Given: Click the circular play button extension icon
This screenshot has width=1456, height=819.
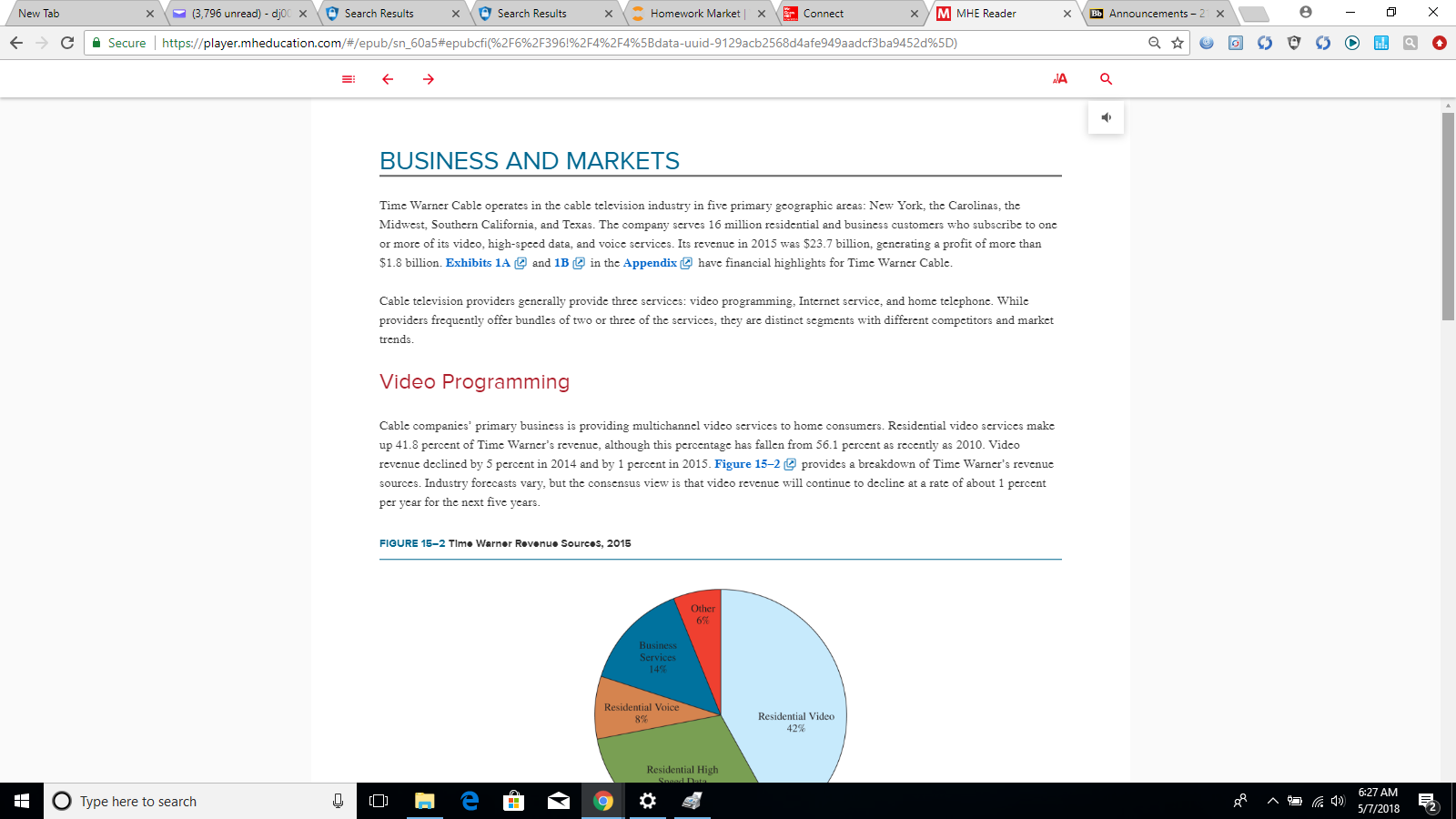Looking at the screenshot, I should [x=1352, y=43].
